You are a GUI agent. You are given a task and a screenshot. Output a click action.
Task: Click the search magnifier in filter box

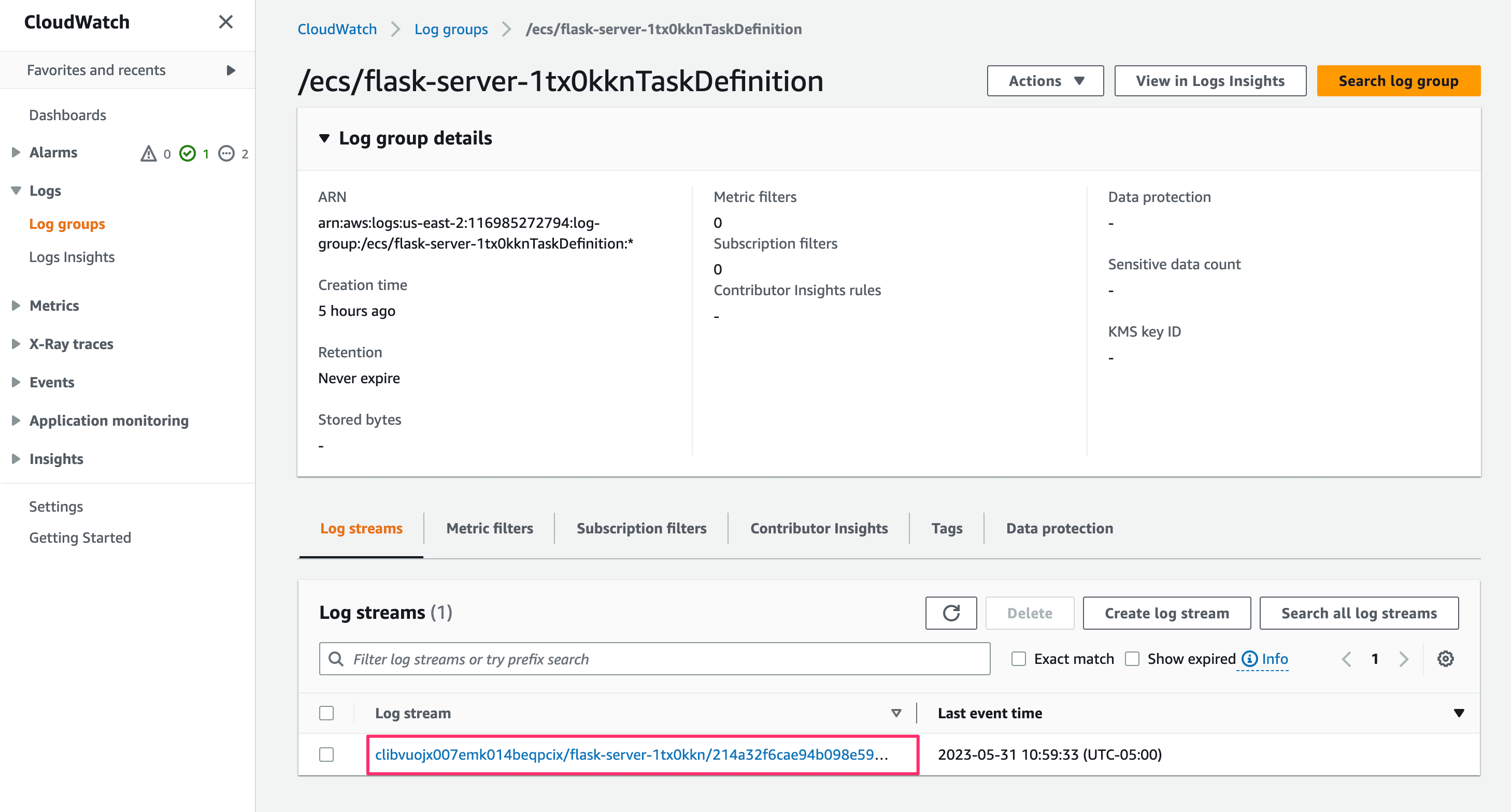(x=336, y=659)
